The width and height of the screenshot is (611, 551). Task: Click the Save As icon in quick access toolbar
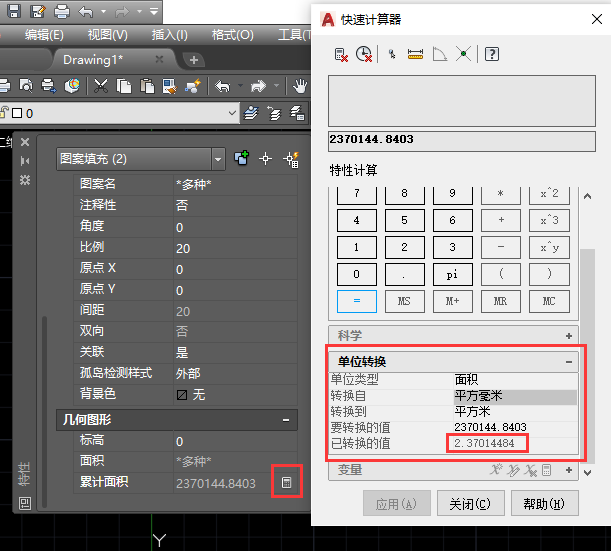[x=38, y=11]
